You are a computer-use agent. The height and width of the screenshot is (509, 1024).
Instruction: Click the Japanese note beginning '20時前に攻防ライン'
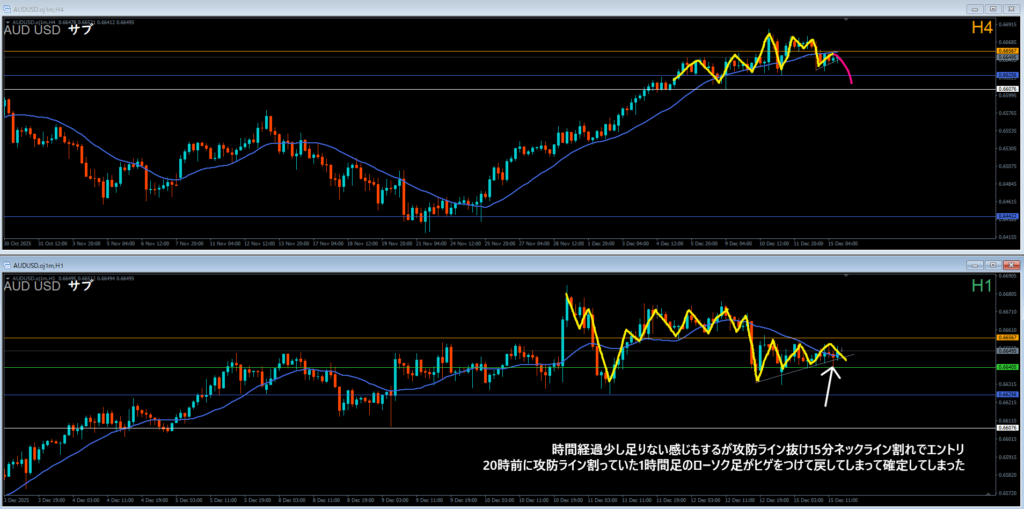724,465
